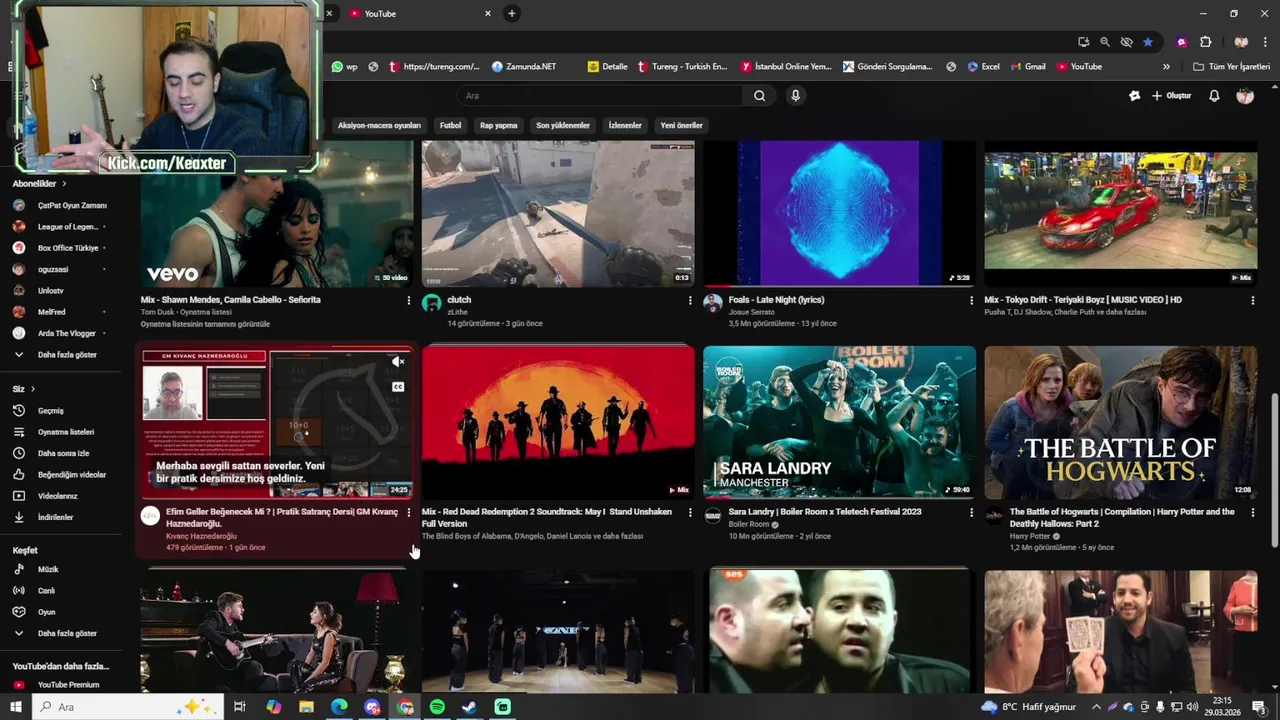Image resolution: width=1280 pixels, height=720 pixels.
Task: Activate voice search microphone icon
Action: click(x=795, y=96)
